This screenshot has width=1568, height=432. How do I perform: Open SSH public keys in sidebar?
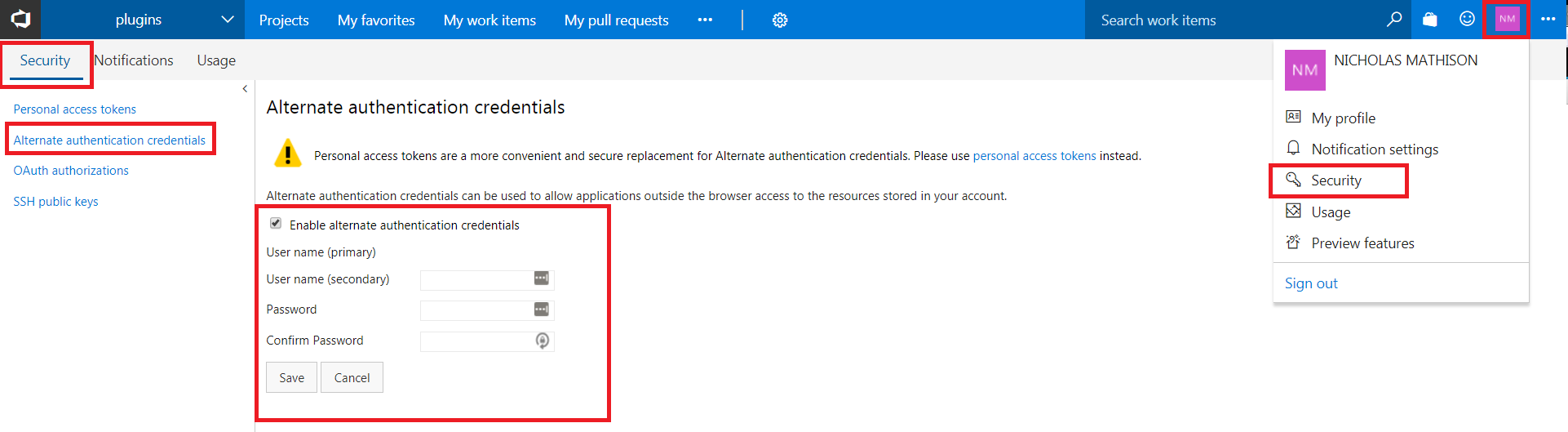(55, 202)
